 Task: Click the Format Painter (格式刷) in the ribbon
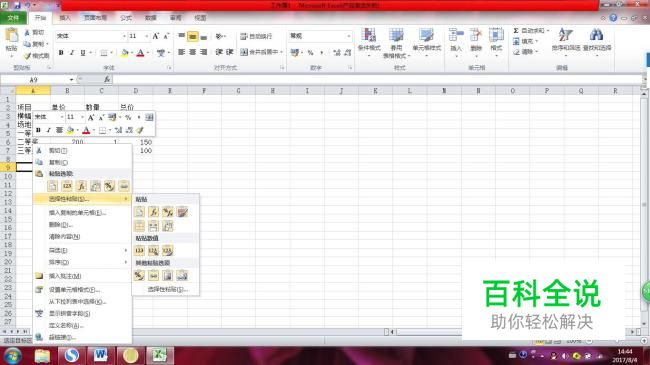tap(37, 56)
